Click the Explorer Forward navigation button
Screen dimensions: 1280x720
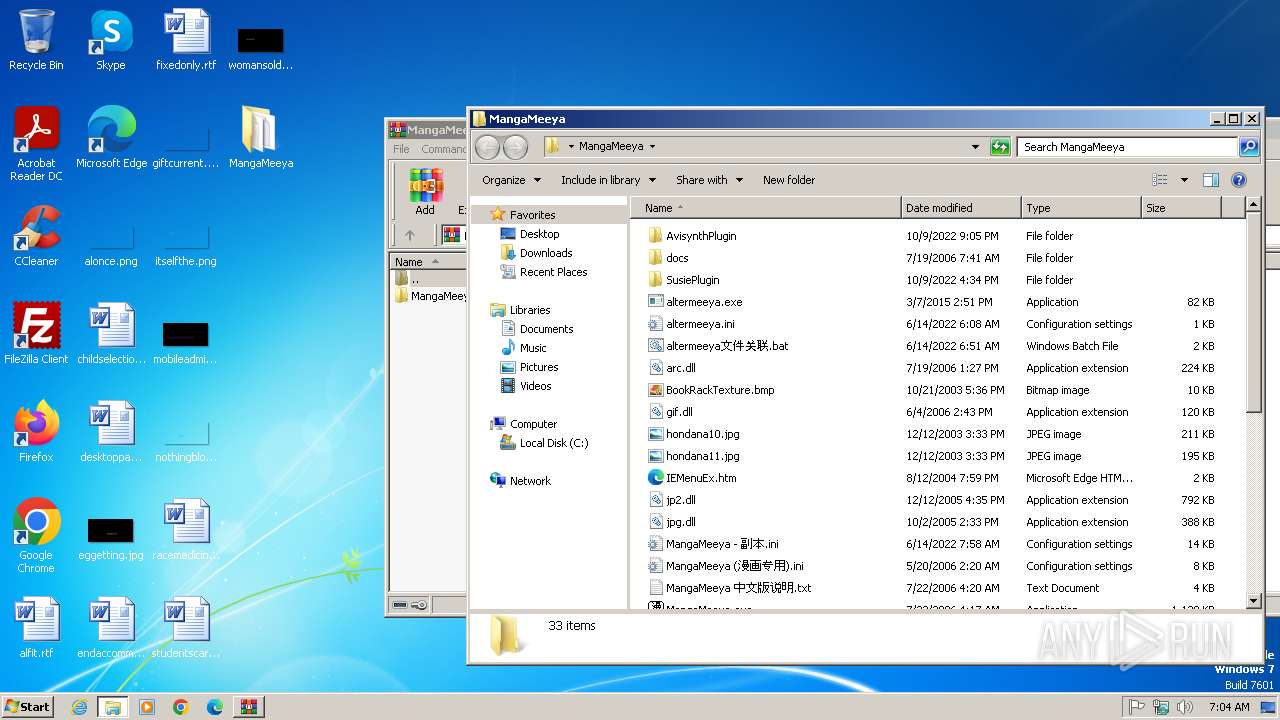tap(515, 147)
